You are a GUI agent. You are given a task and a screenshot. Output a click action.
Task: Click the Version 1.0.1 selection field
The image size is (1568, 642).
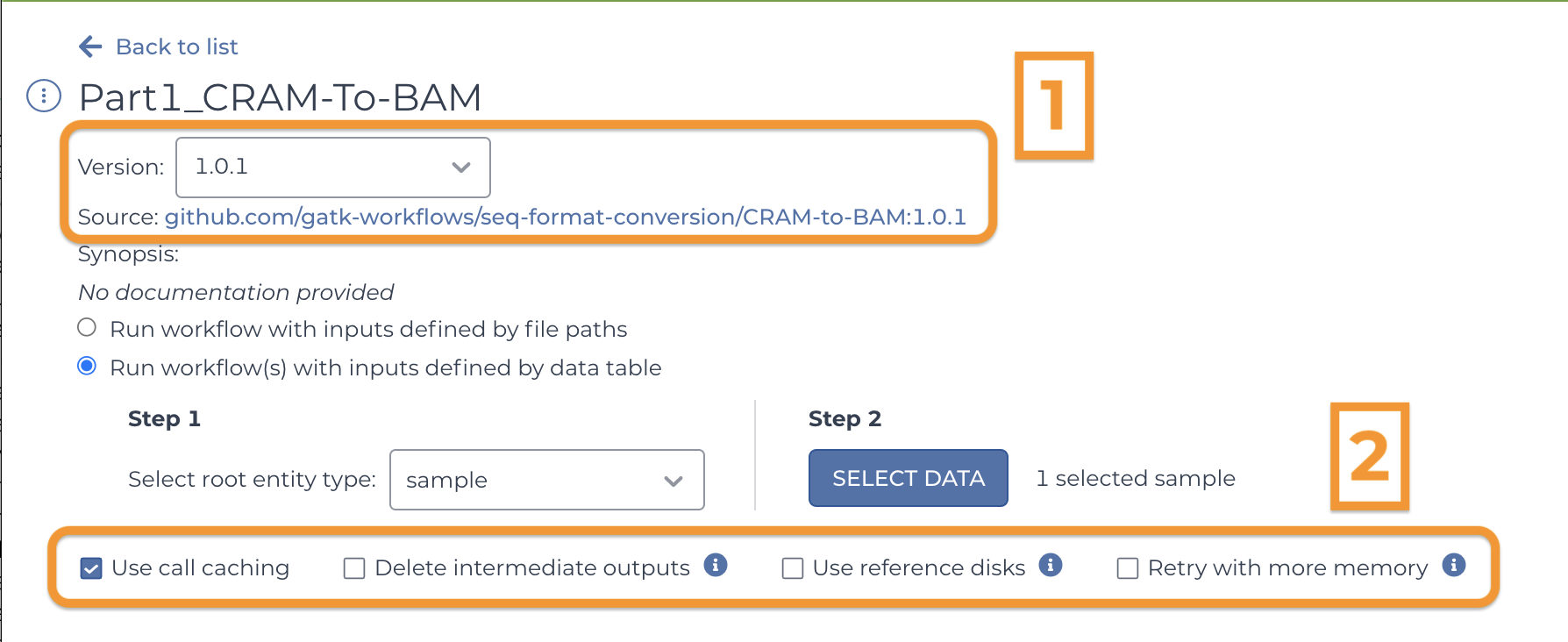[333, 167]
